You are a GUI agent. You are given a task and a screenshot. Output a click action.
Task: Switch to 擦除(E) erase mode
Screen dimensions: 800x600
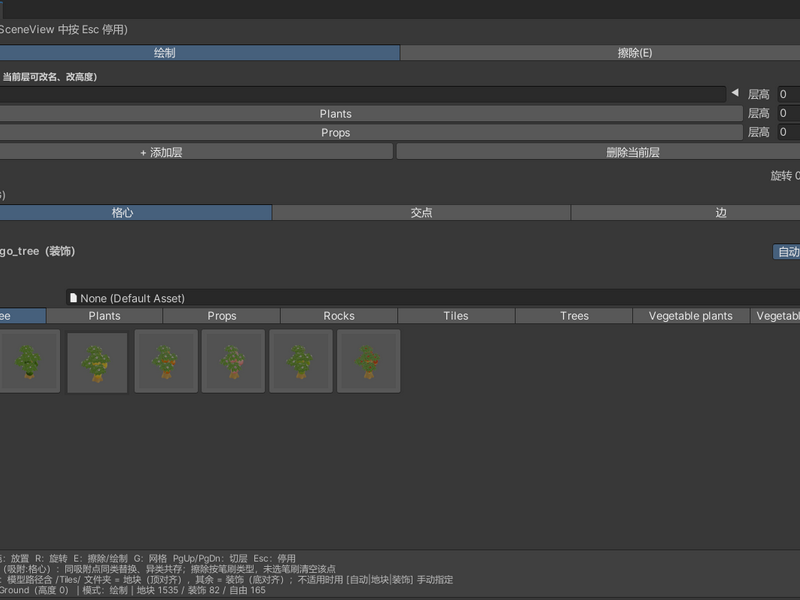click(601, 53)
